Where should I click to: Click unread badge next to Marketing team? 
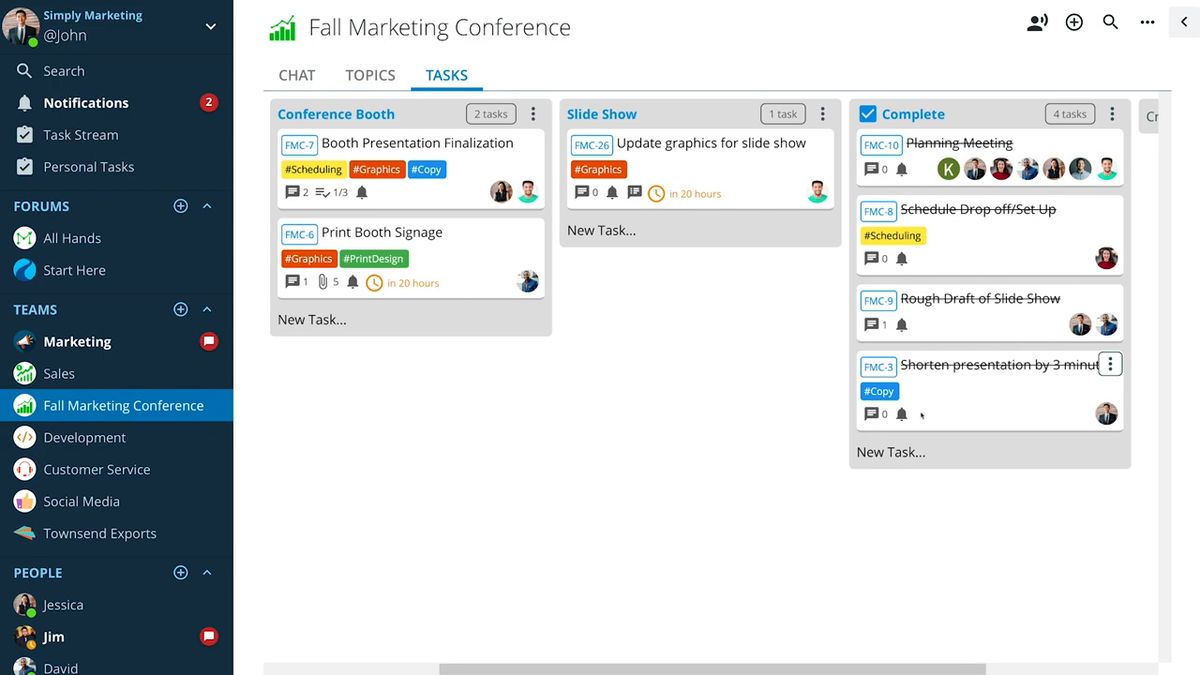coord(209,342)
